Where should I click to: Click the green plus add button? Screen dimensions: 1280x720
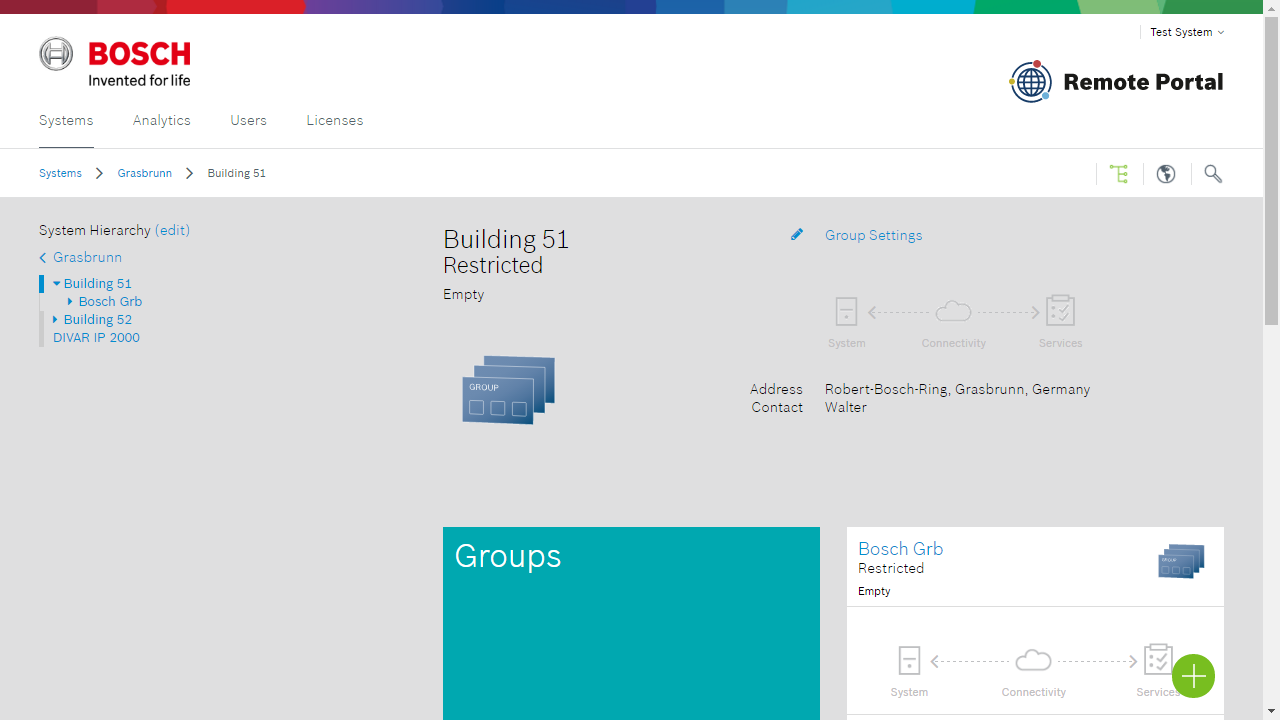pyautogui.click(x=1193, y=677)
